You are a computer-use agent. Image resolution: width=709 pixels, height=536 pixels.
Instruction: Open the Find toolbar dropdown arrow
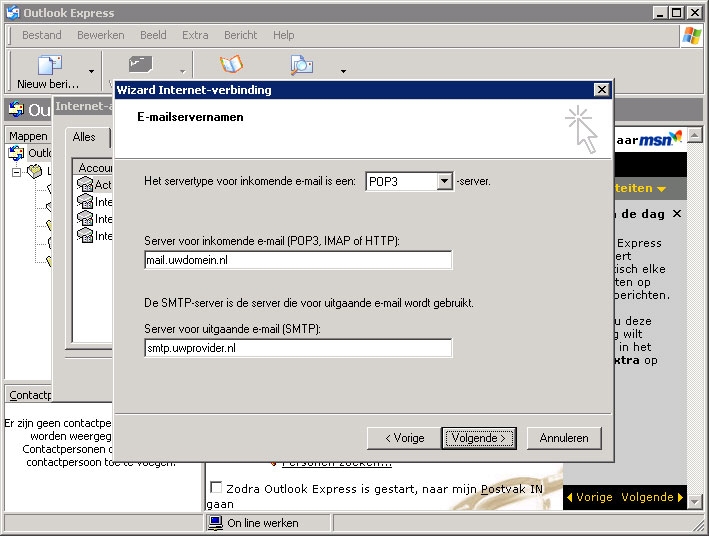point(343,71)
